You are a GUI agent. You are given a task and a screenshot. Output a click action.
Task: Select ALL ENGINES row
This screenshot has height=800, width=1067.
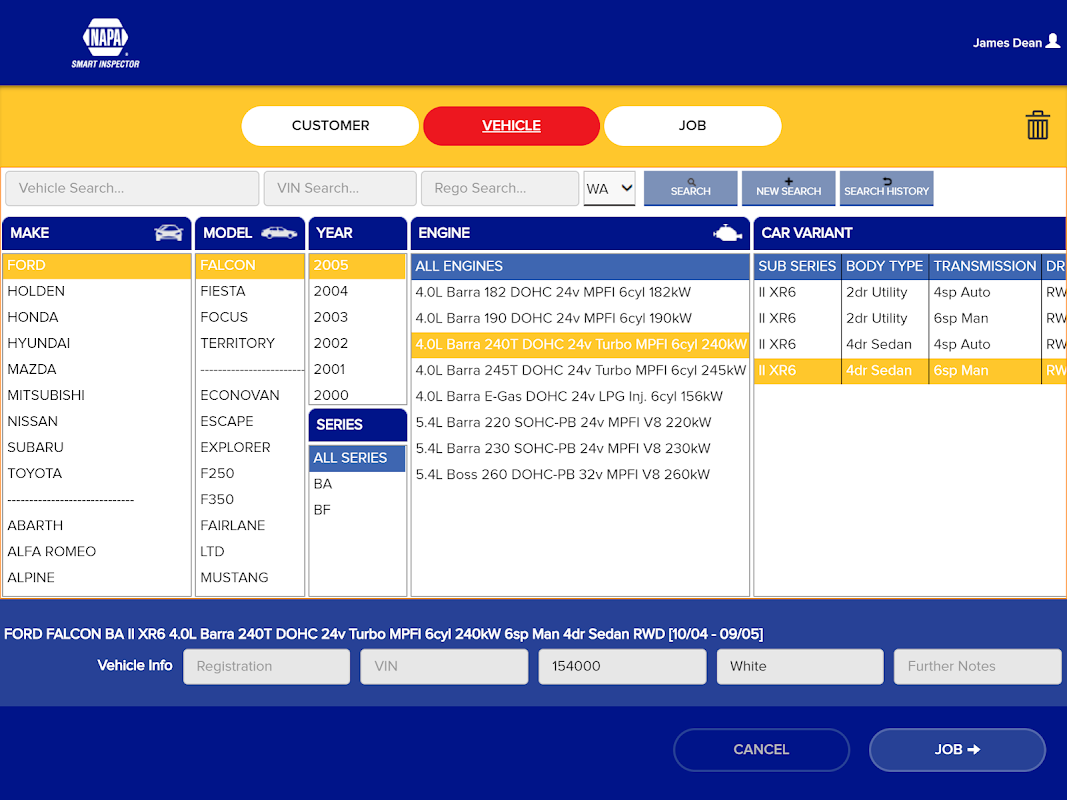point(580,266)
